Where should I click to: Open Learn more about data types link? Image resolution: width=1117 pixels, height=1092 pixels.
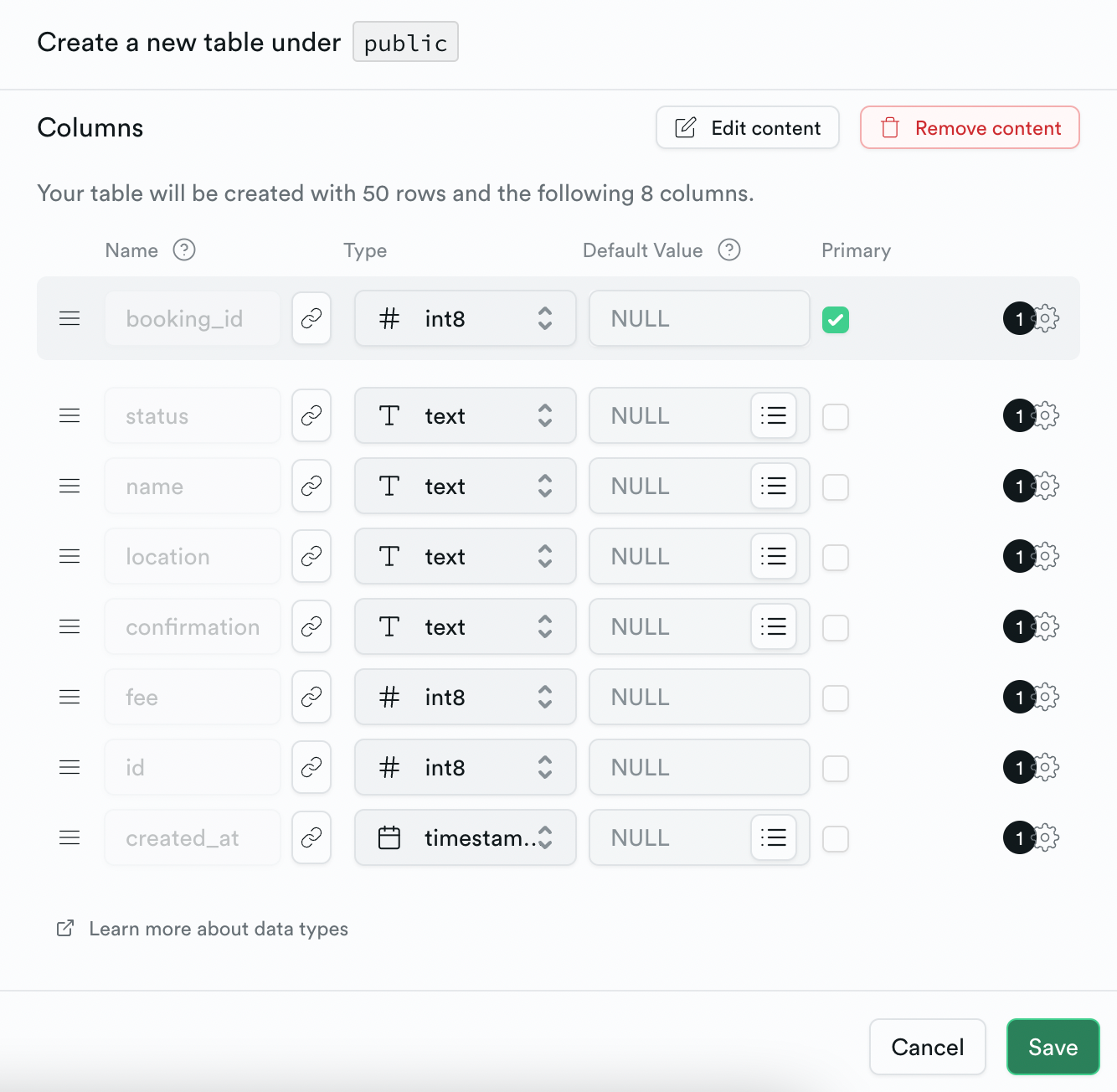coord(202,929)
